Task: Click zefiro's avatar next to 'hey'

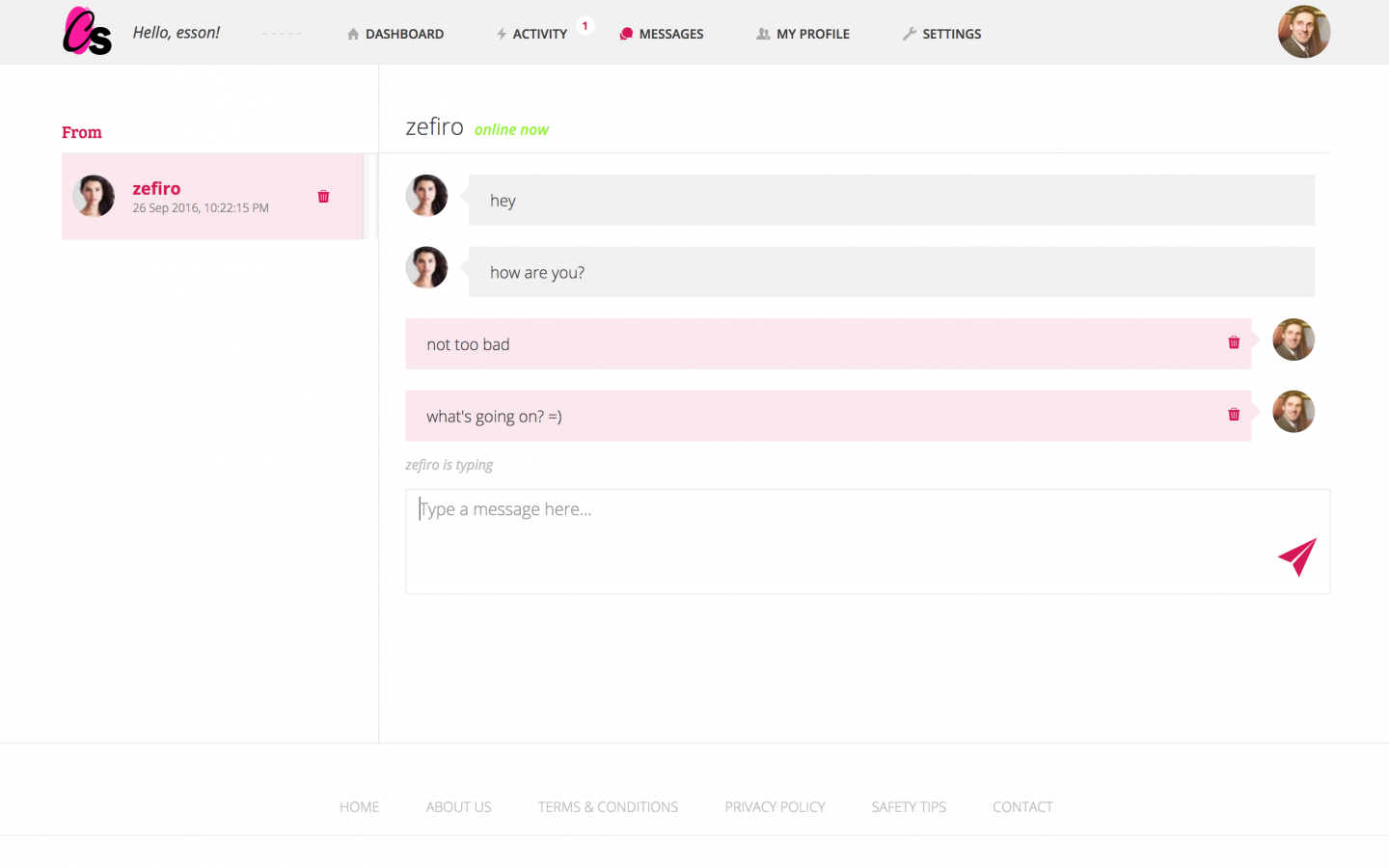Action: coord(426,196)
